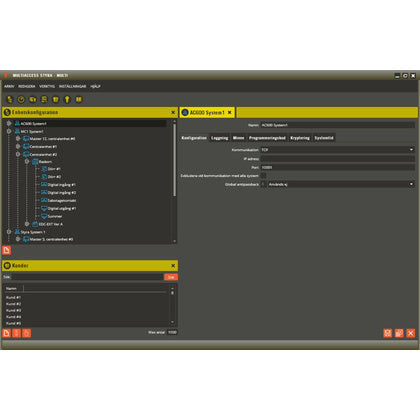Click the output icon beside Summer
The image size is (420, 420).
pyautogui.click(x=44, y=216)
